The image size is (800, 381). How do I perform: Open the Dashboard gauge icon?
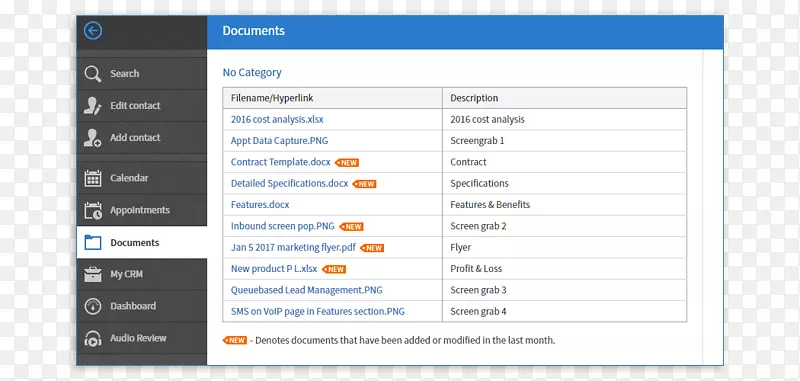point(93,306)
